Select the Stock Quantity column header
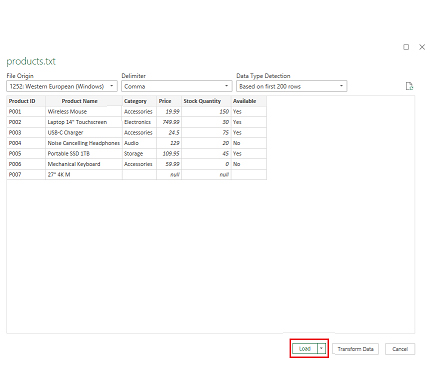 (206, 101)
